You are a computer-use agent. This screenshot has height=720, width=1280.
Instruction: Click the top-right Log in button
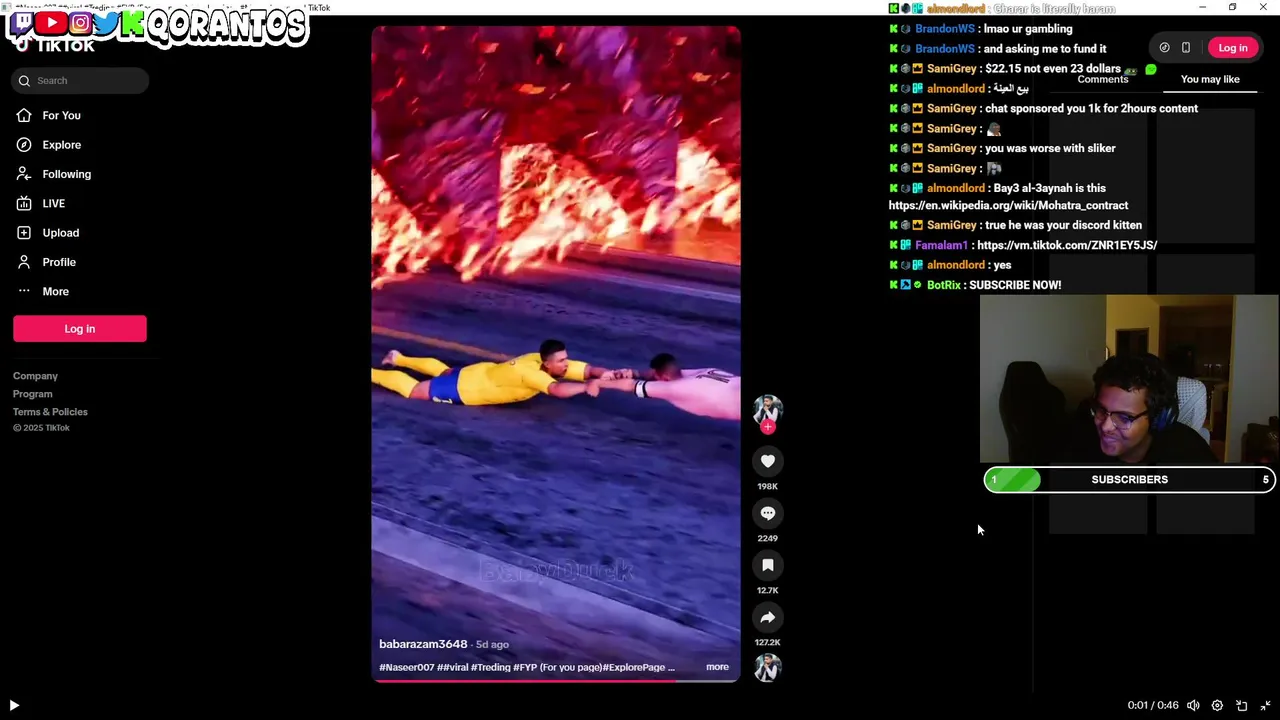pyautogui.click(x=1232, y=48)
